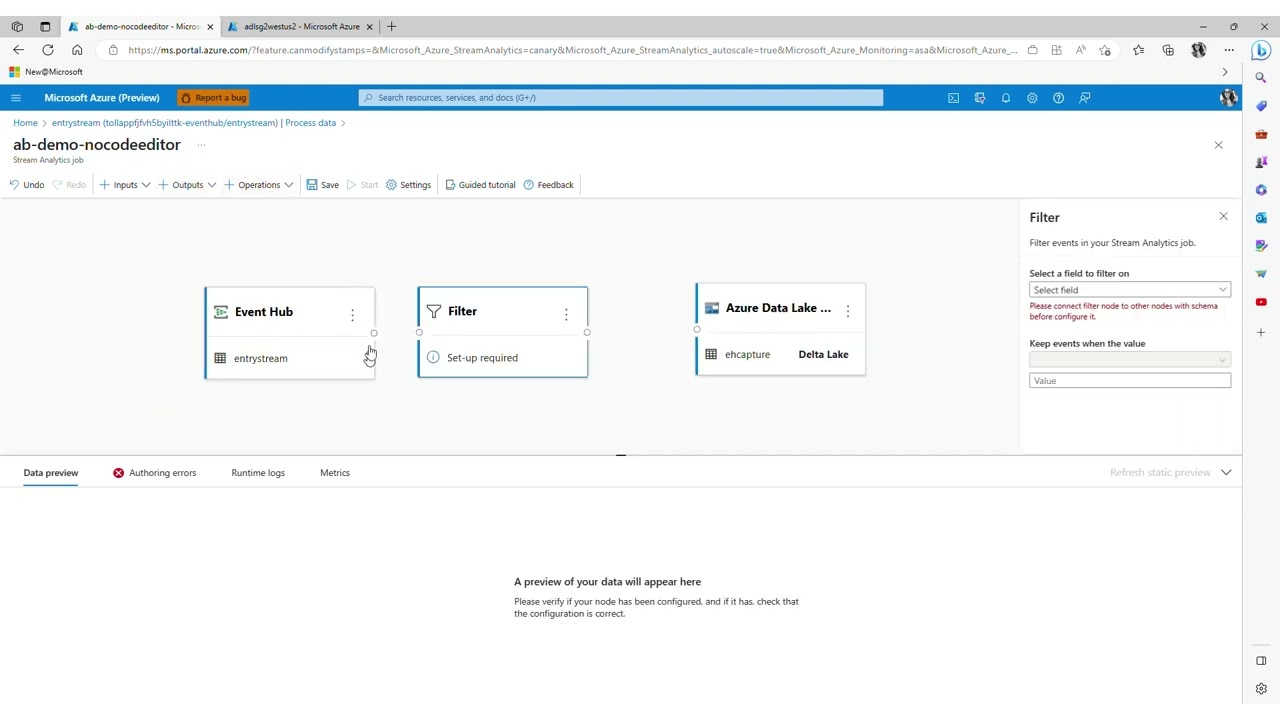
Task: Refresh the browser page
Action: click(47, 50)
